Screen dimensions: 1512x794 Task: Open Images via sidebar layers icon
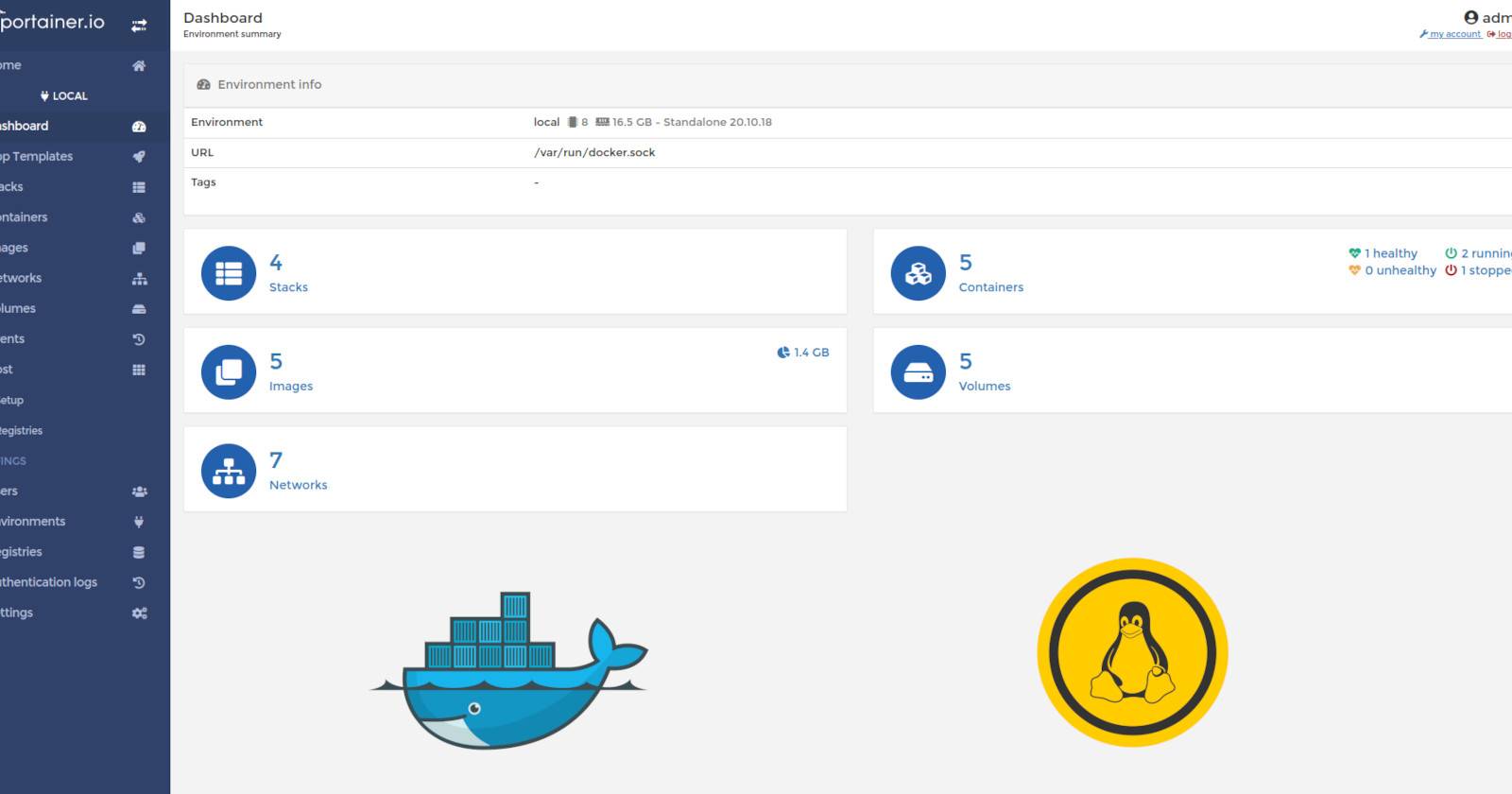pos(139,248)
